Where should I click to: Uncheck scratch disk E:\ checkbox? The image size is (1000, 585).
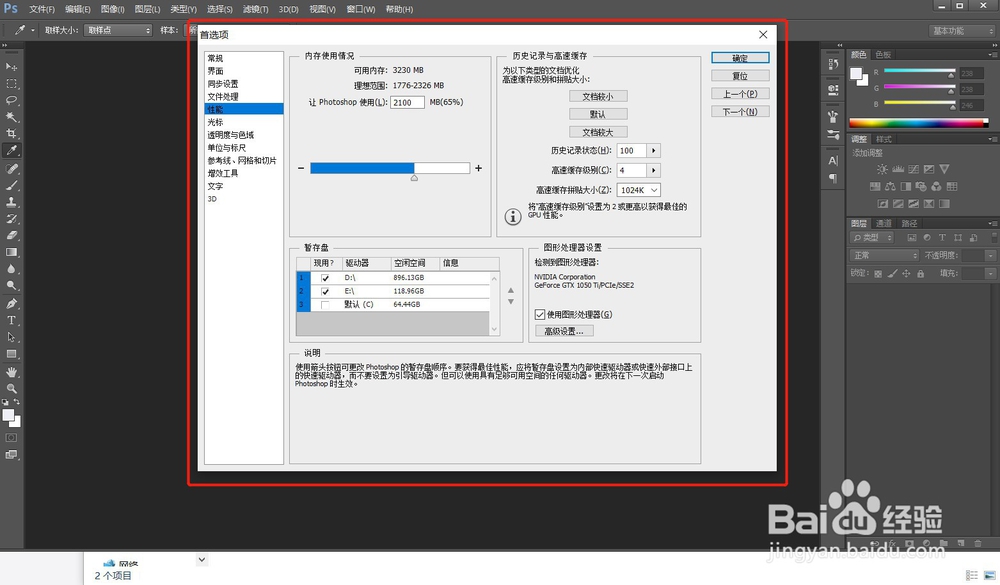tap(325, 292)
